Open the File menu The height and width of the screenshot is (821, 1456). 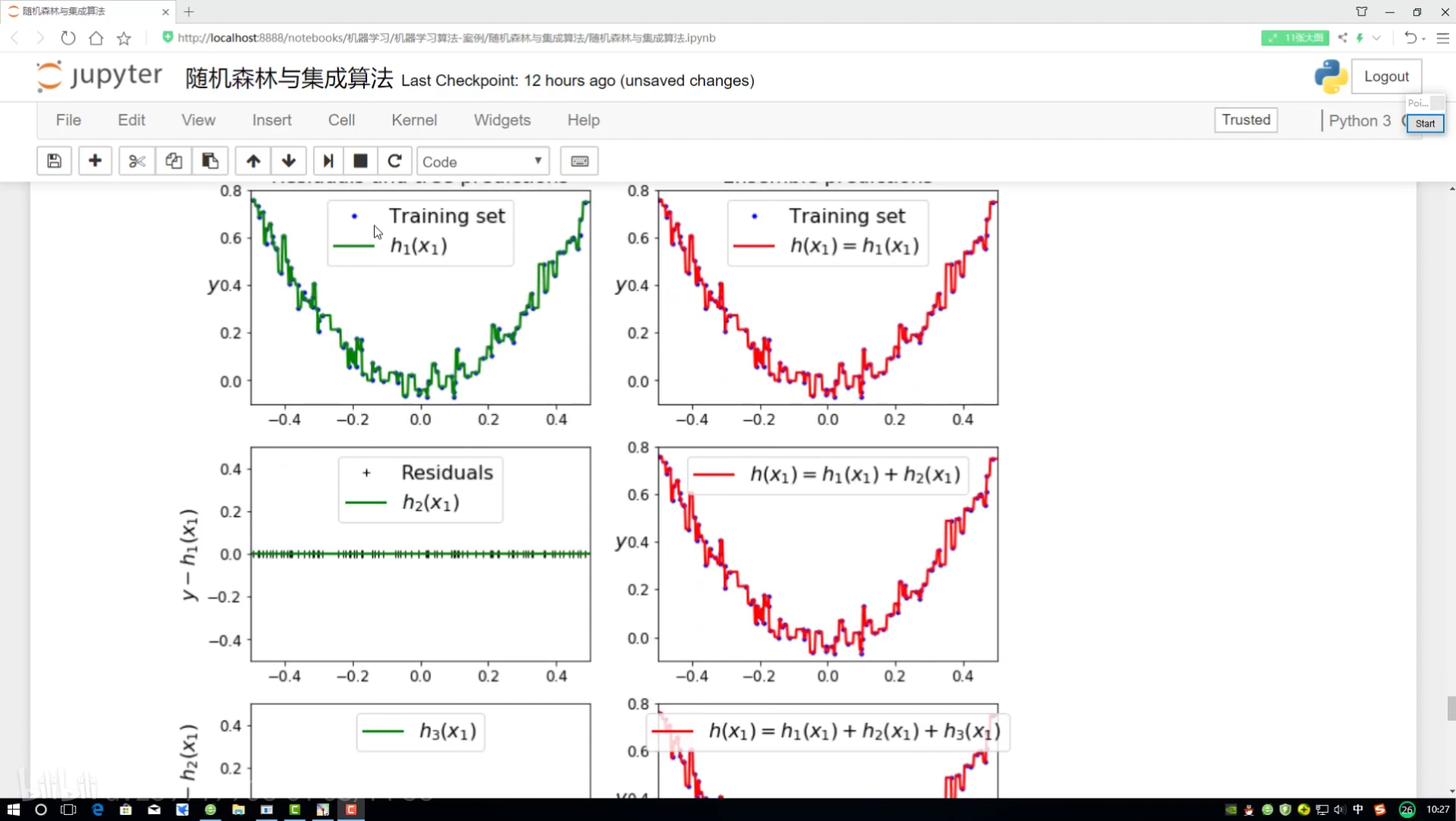(x=68, y=120)
